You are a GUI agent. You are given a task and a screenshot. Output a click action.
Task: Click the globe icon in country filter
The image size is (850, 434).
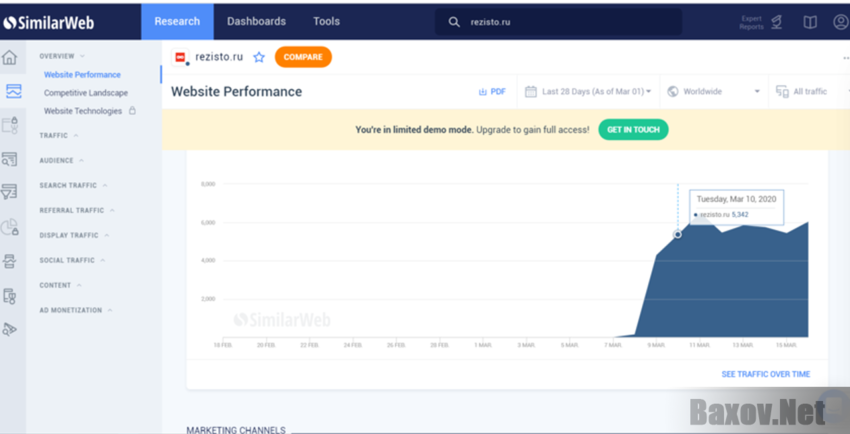[x=673, y=92]
